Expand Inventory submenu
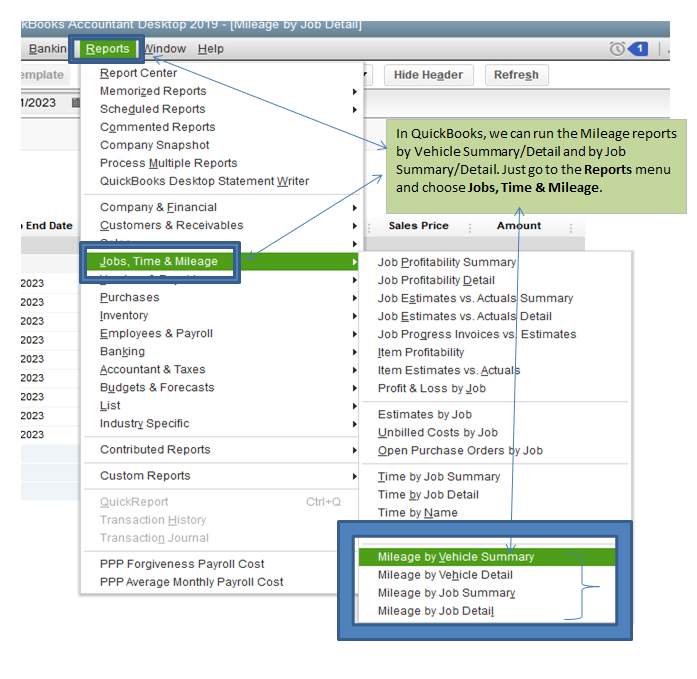The height and width of the screenshot is (679, 697). (x=221, y=316)
